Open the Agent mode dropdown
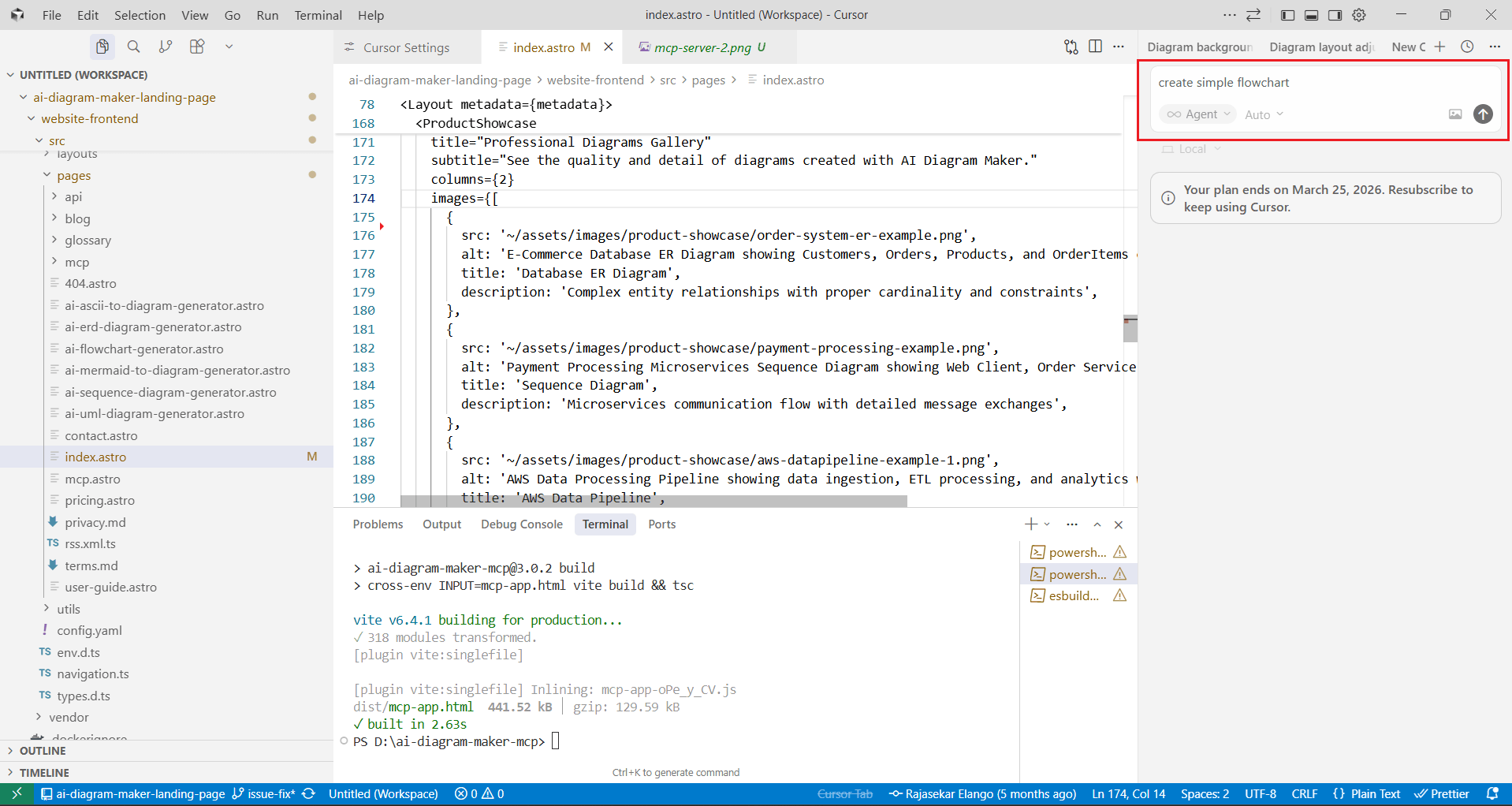Image resolution: width=1512 pixels, height=806 pixels. 1197,114
